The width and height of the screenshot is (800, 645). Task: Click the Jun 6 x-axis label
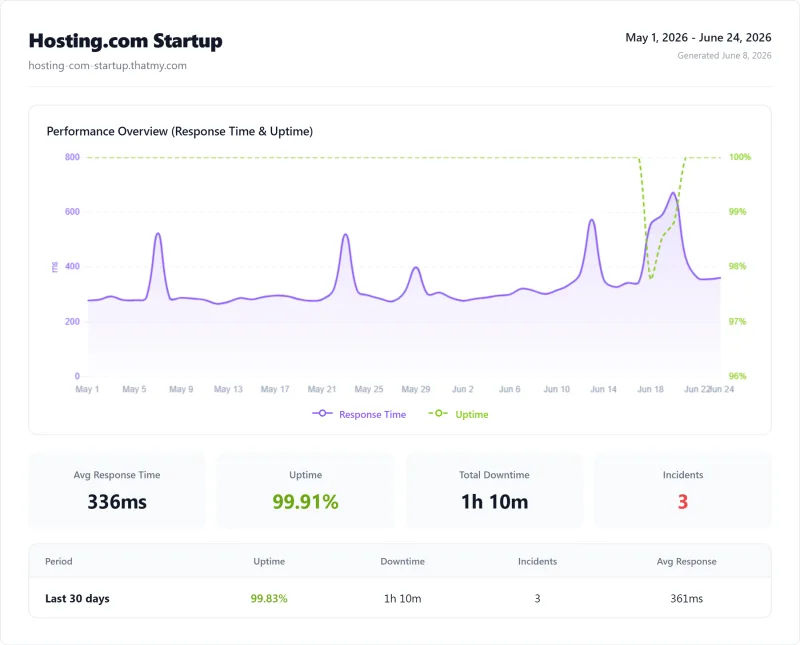pos(510,389)
